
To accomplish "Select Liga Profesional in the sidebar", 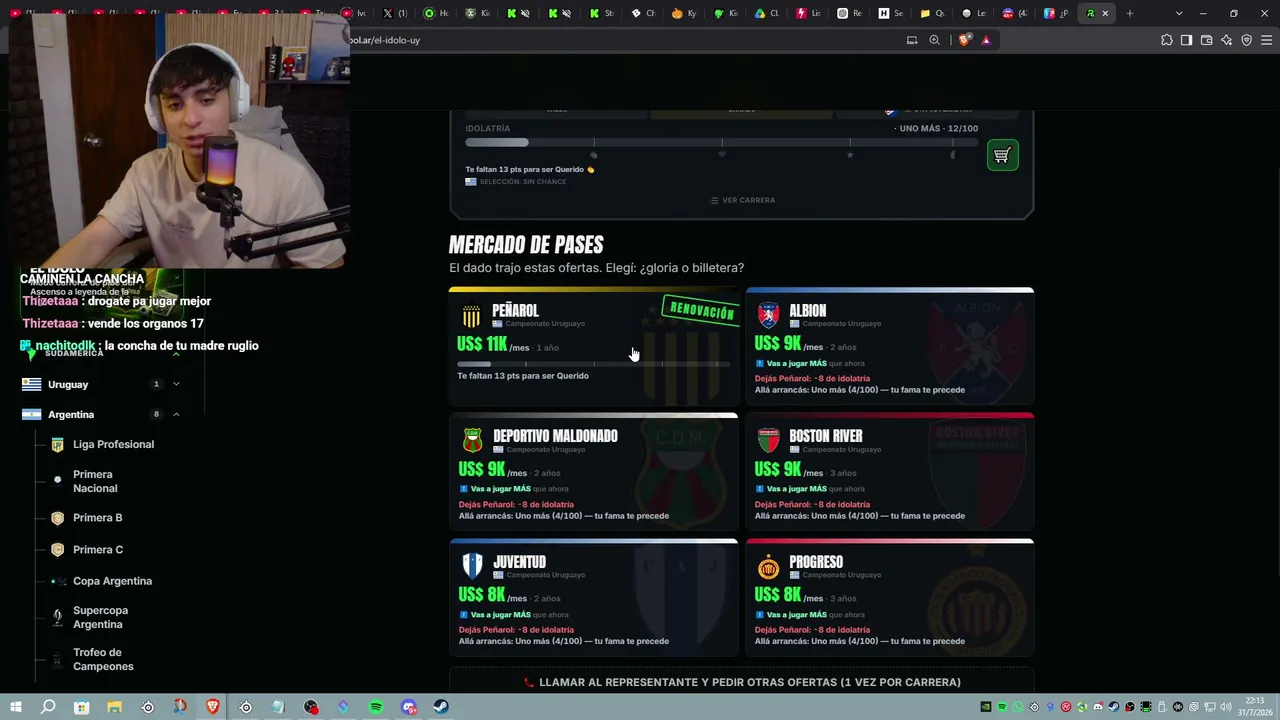I will tap(113, 445).
